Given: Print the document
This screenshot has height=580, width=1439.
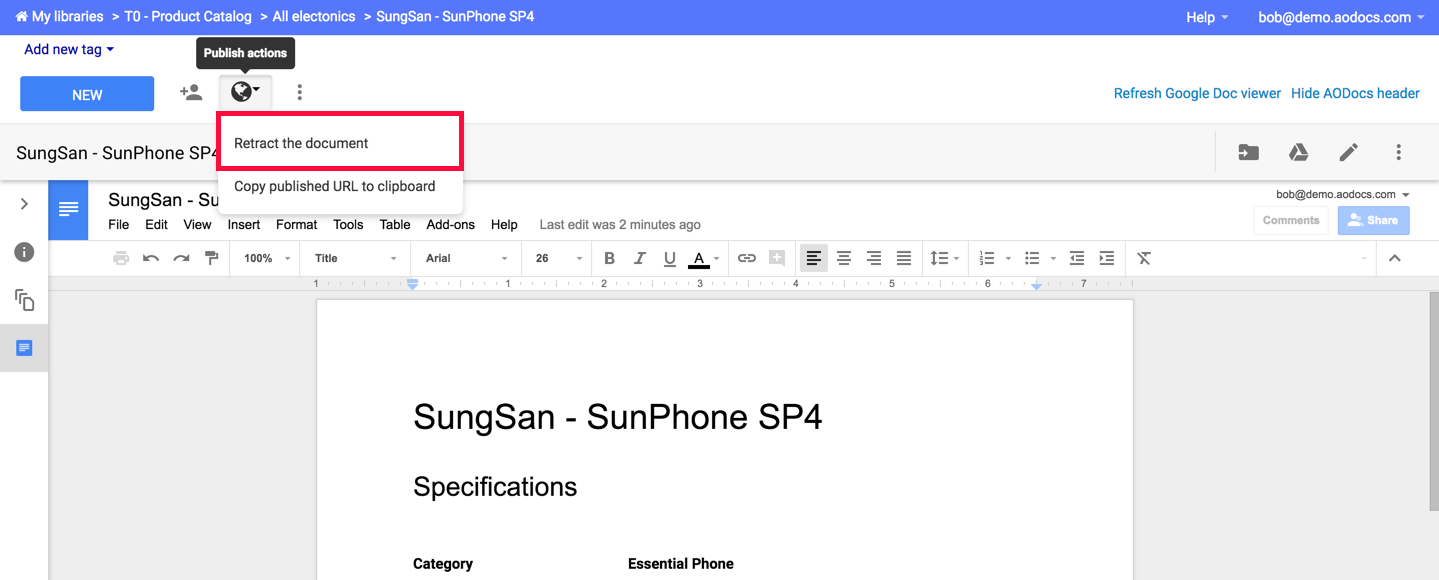Looking at the screenshot, I should [121, 258].
